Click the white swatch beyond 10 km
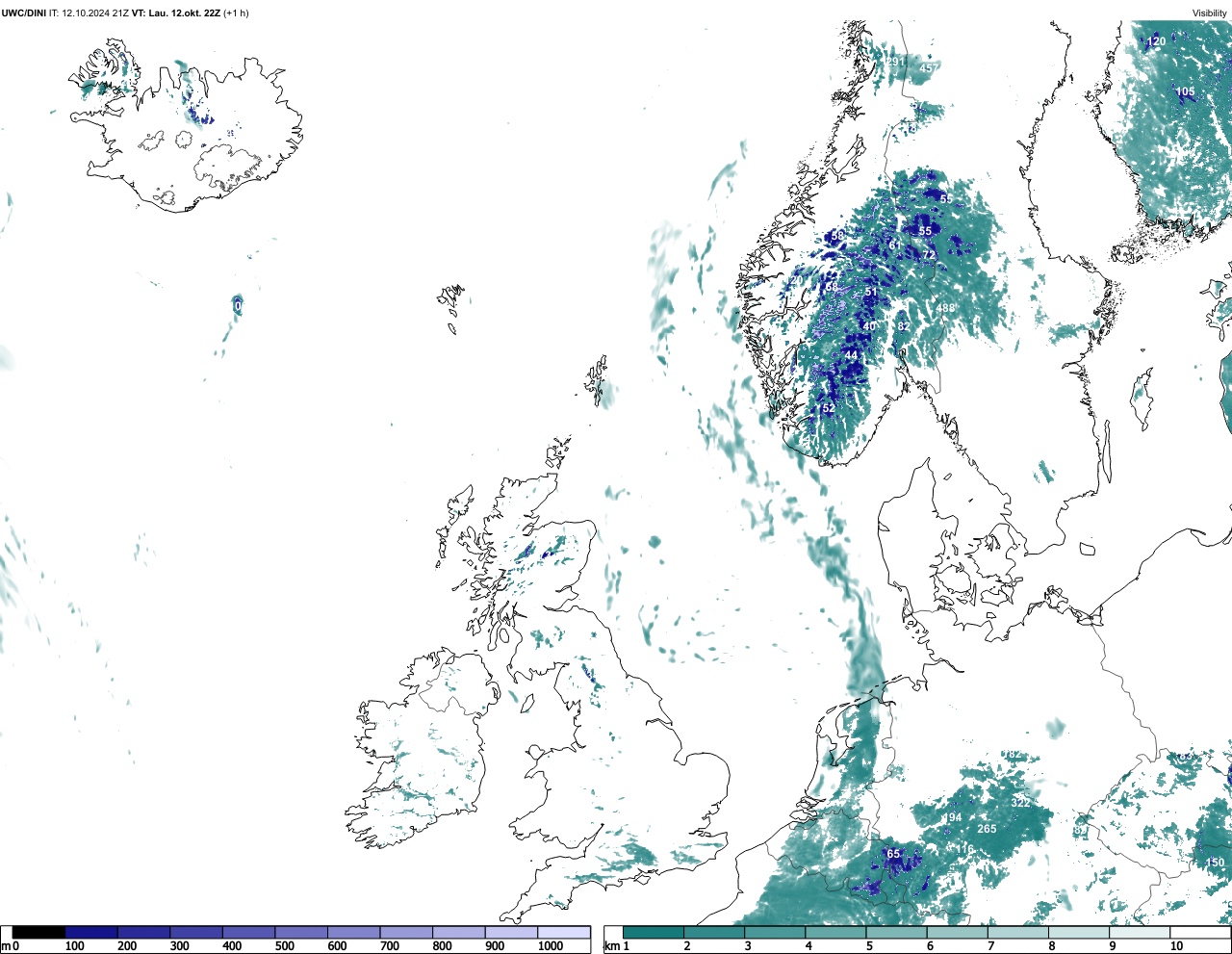This screenshot has width=1232, height=954. tap(1200, 932)
